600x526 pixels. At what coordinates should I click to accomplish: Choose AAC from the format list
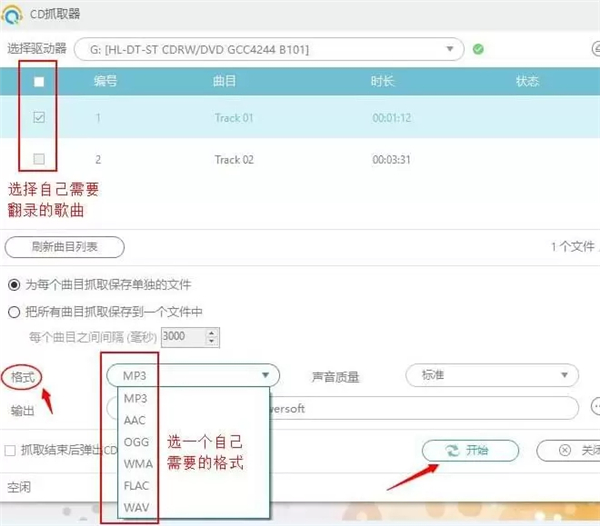coord(135,420)
